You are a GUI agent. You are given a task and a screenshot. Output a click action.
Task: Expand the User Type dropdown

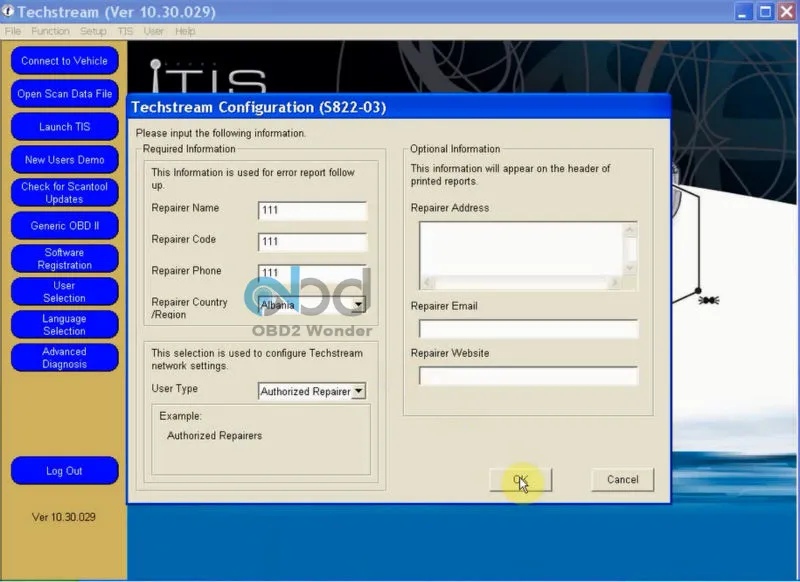[x=359, y=391]
